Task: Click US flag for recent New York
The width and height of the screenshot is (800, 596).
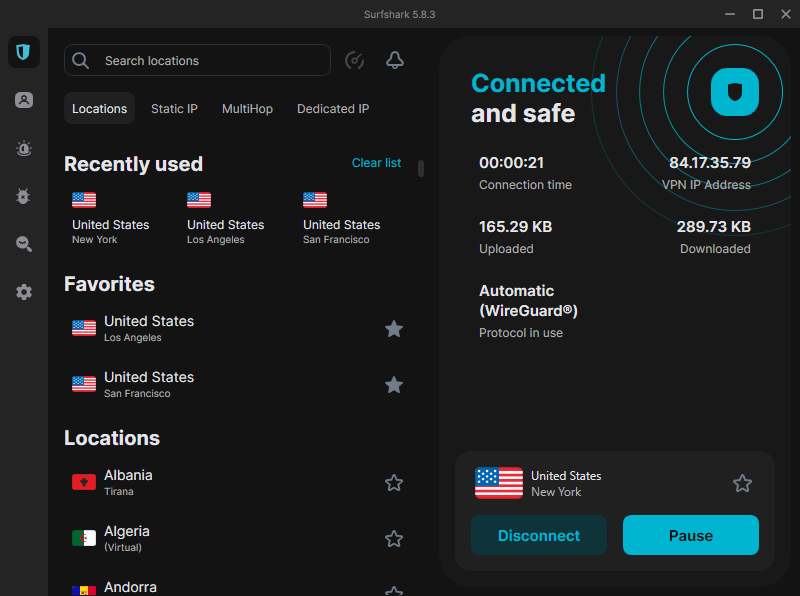Action: click(x=84, y=200)
